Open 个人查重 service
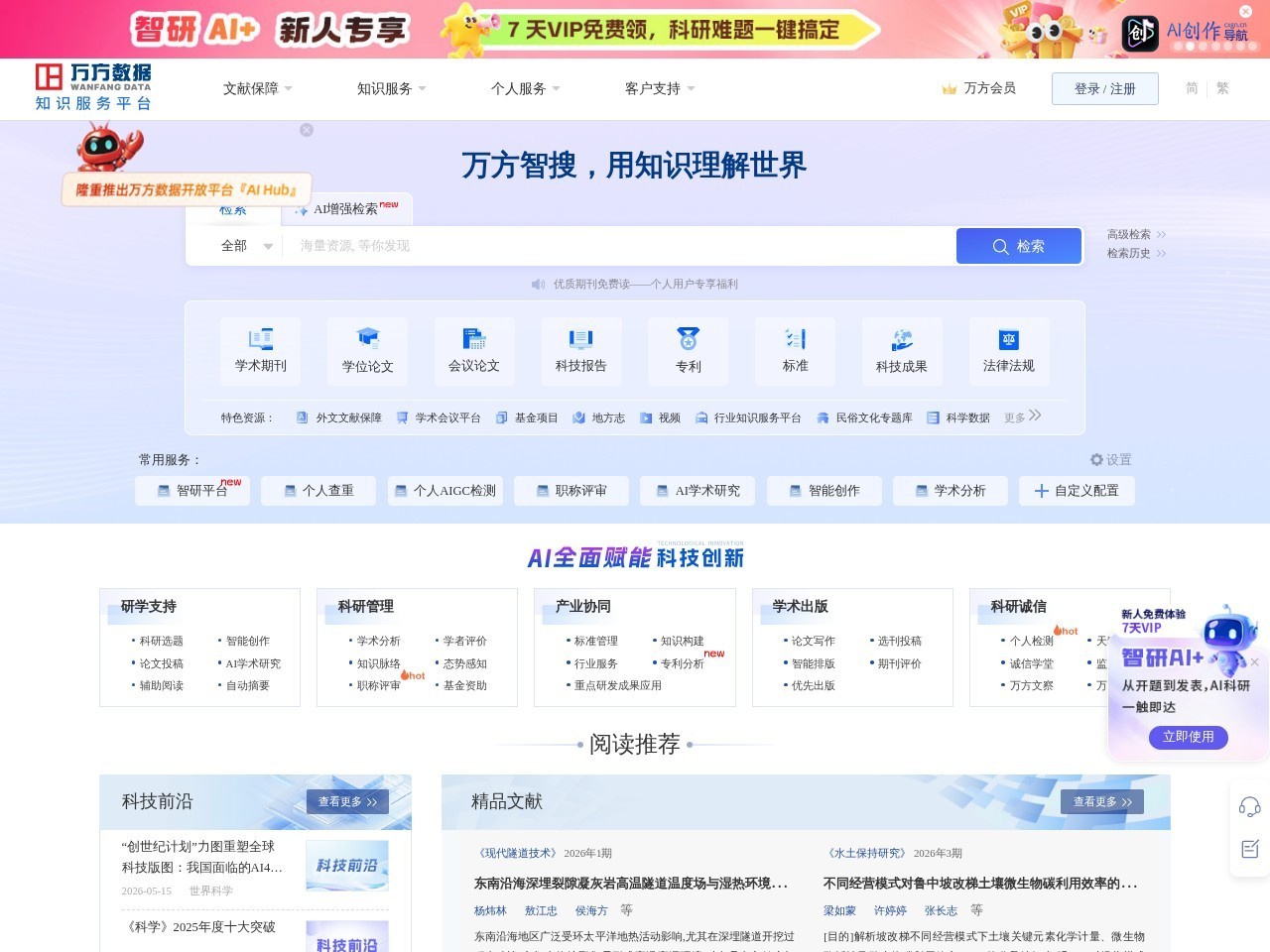The image size is (1270, 952). coord(319,491)
